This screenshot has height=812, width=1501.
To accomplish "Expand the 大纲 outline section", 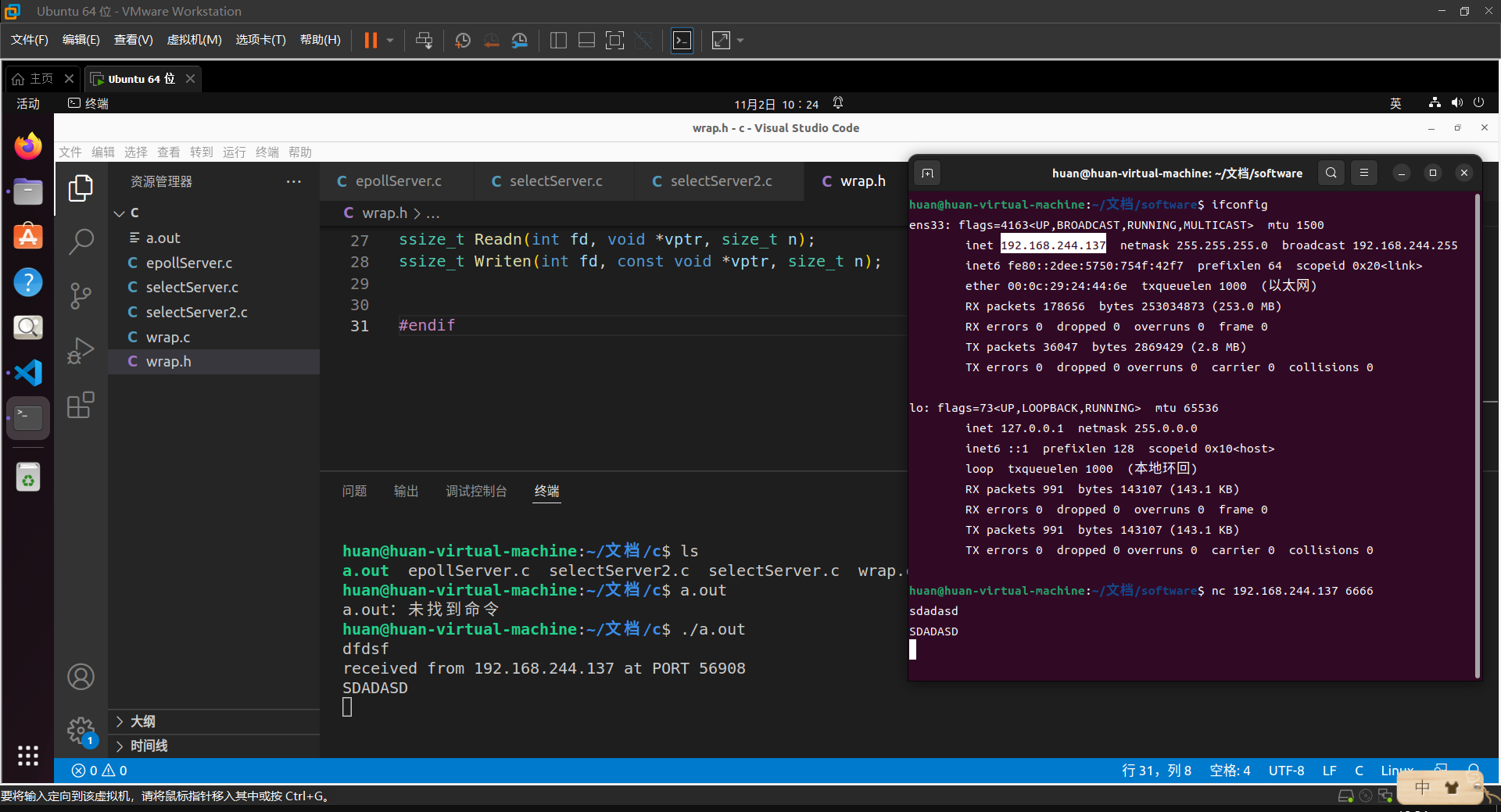I will point(143,721).
